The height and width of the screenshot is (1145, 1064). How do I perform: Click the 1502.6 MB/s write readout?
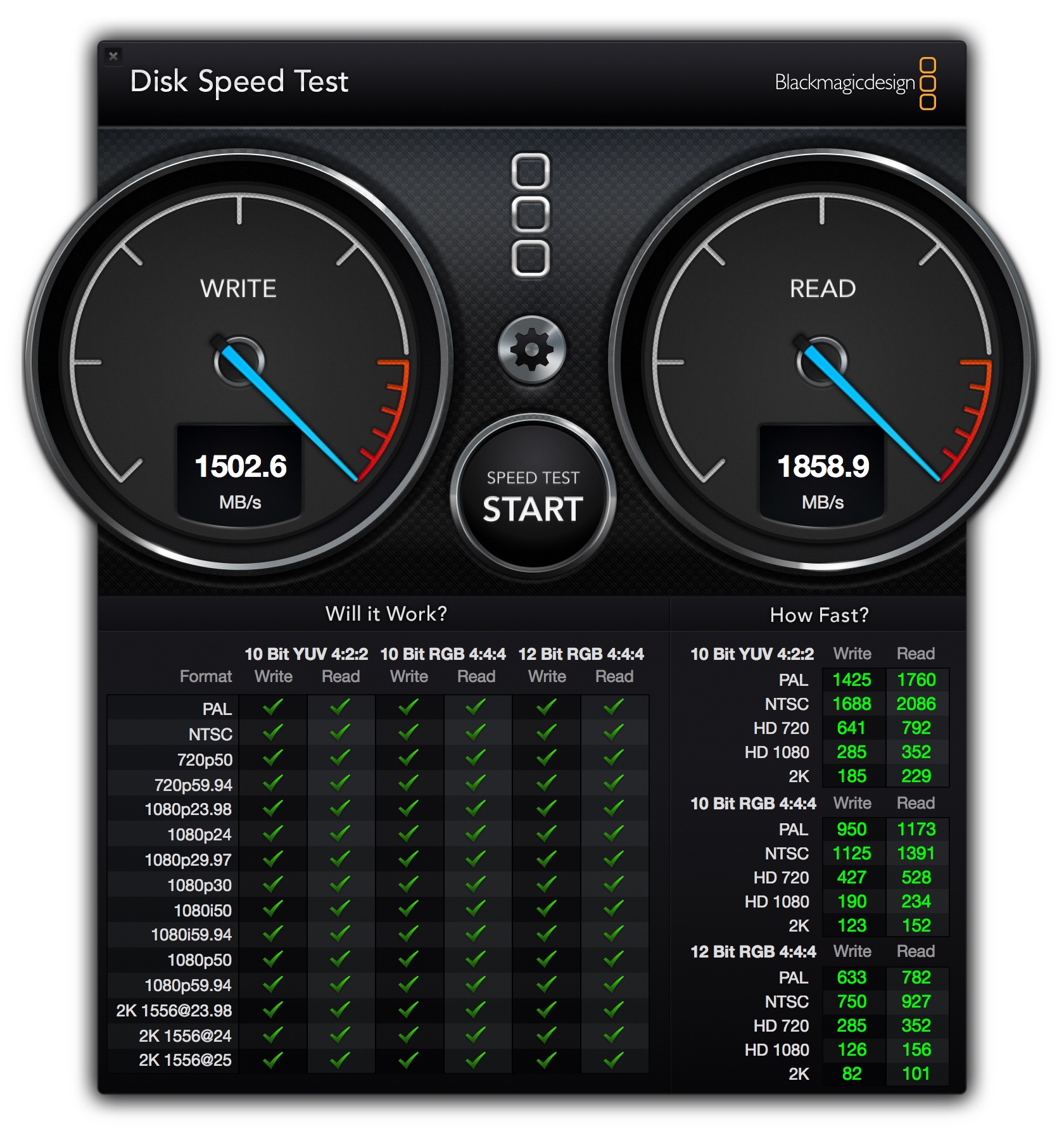pyautogui.click(x=239, y=466)
